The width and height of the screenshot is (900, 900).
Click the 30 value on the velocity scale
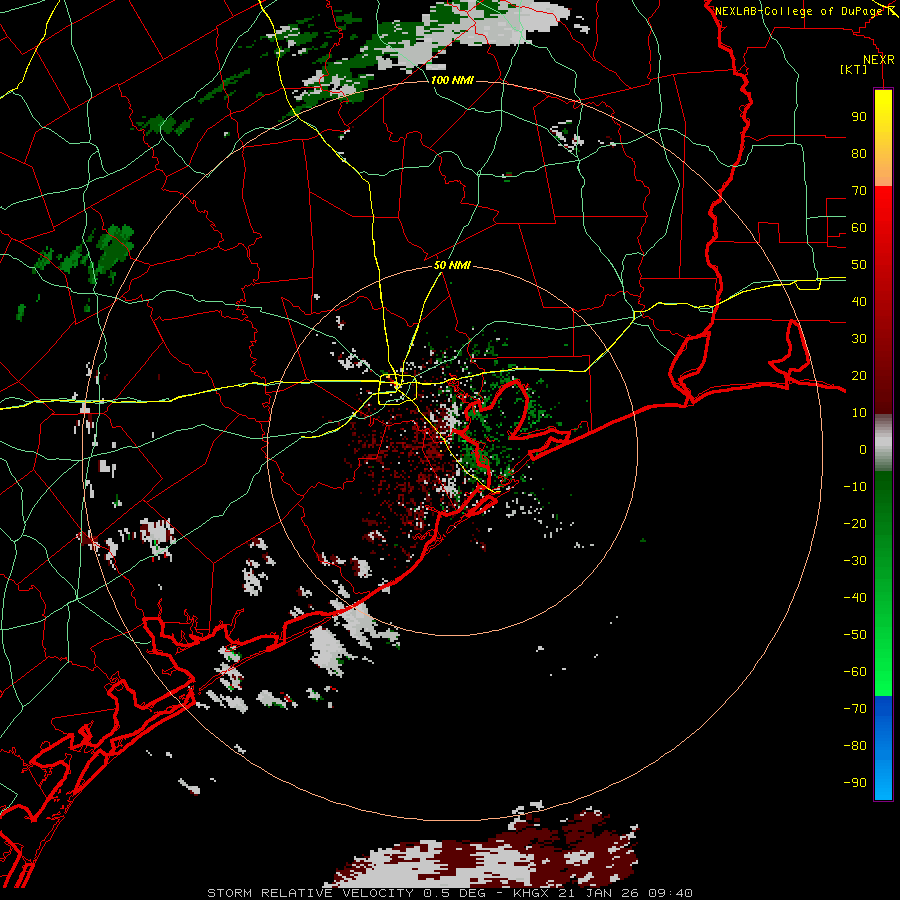(x=859, y=339)
